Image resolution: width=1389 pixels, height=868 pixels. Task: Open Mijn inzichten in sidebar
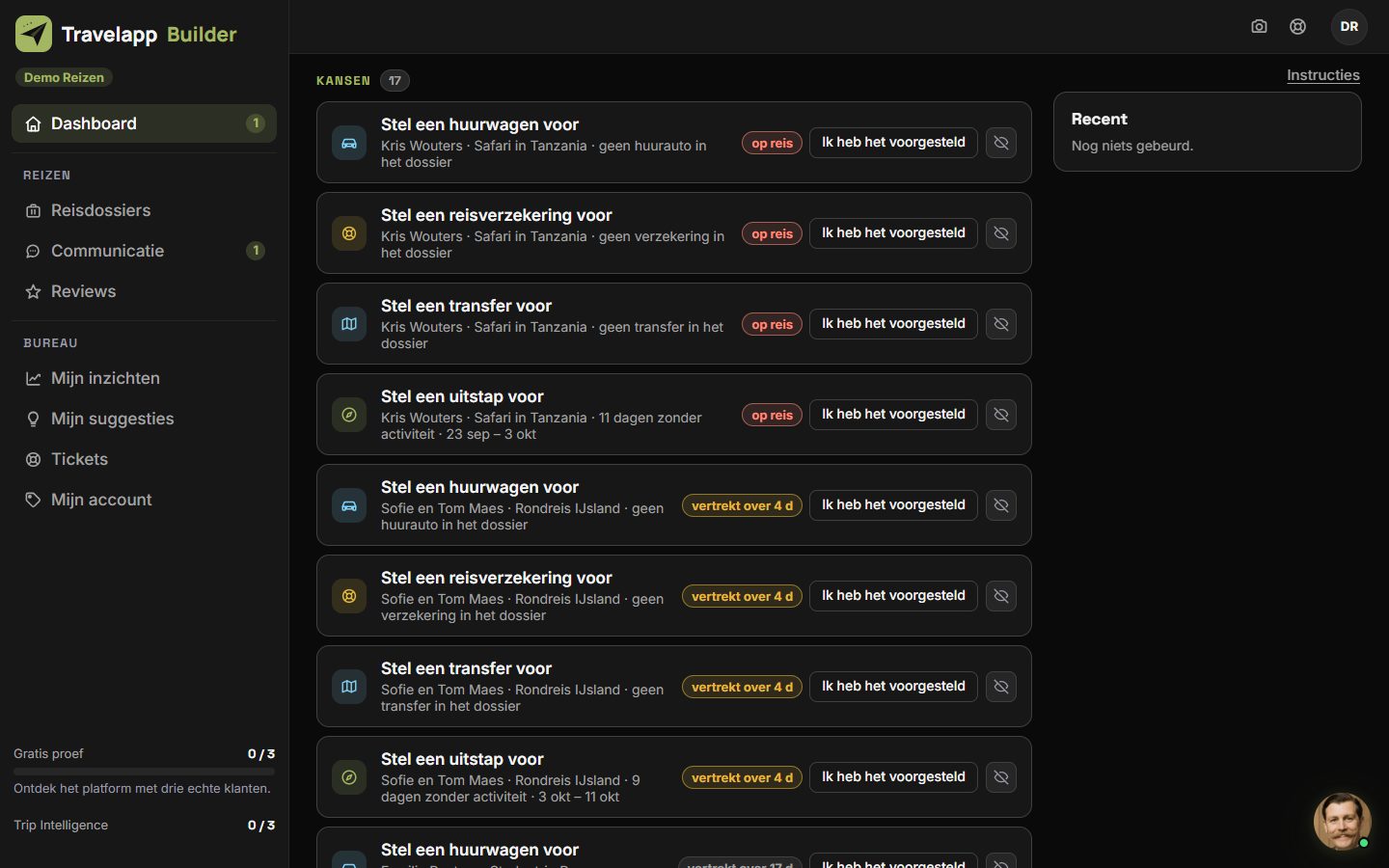click(x=144, y=378)
